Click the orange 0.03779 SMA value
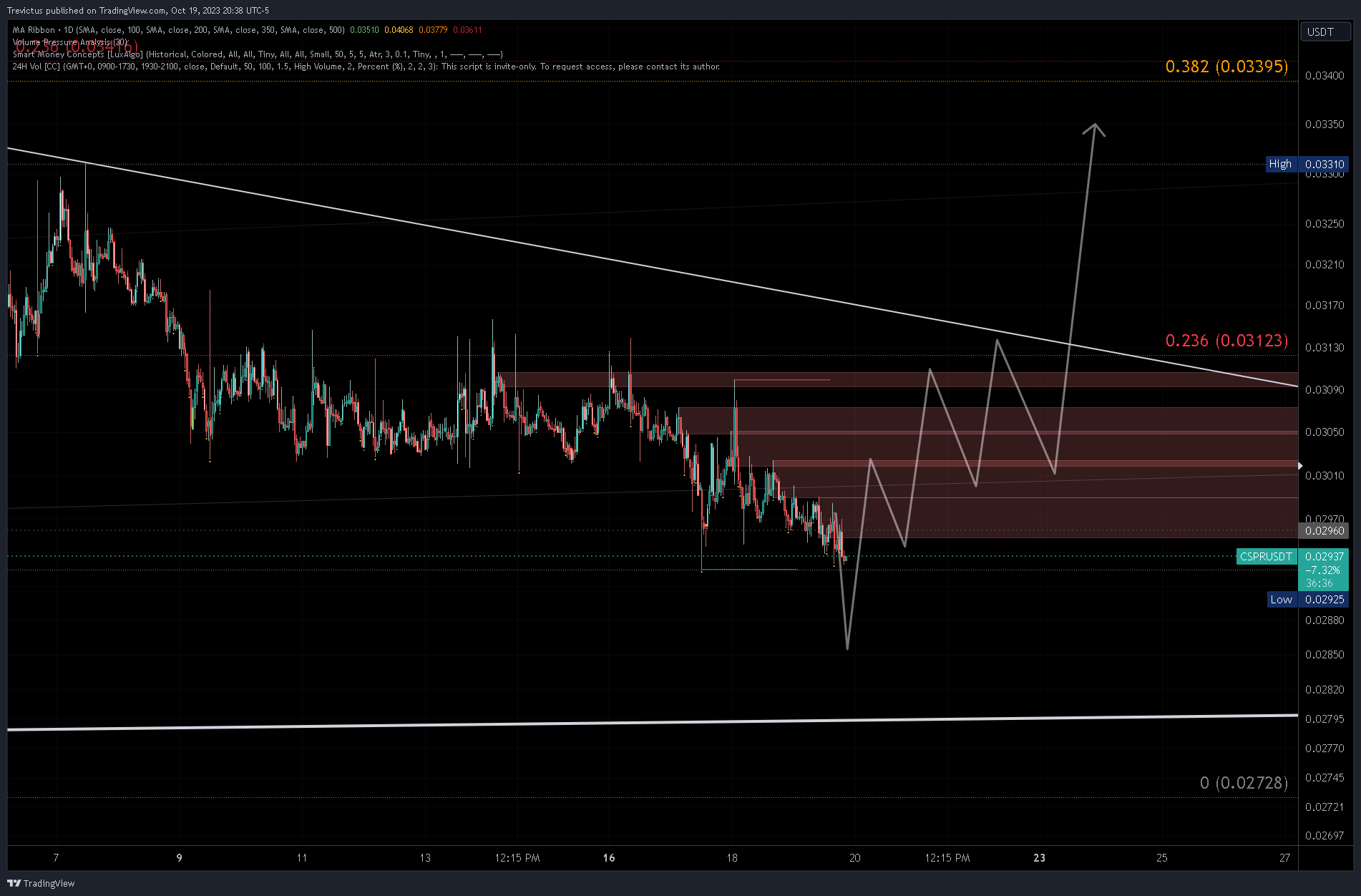The height and width of the screenshot is (896, 1361). [x=433, y=30]
